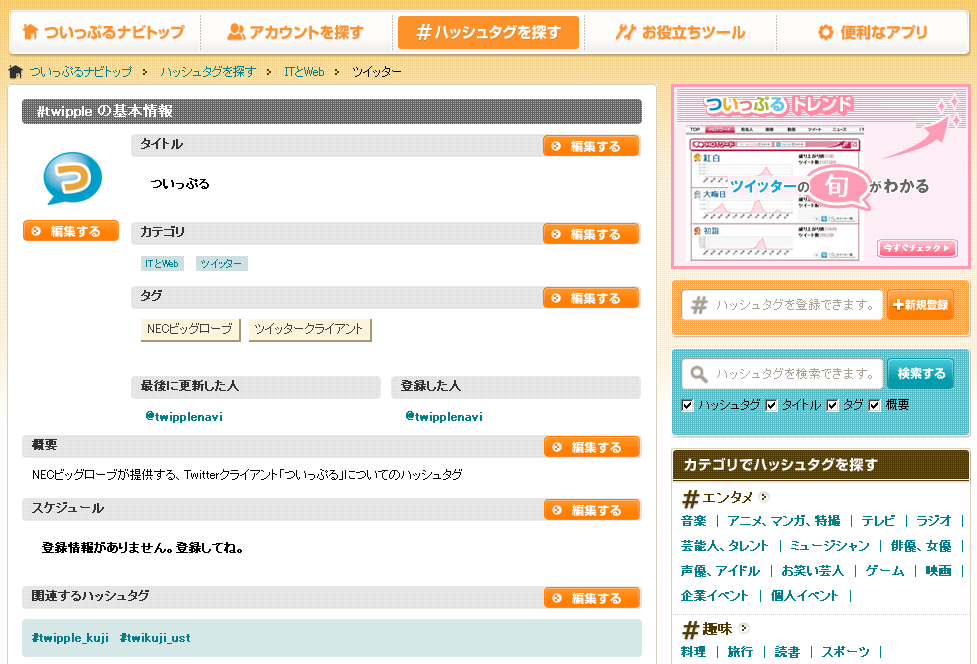Open お役立ちツール navigation tab

680,32
